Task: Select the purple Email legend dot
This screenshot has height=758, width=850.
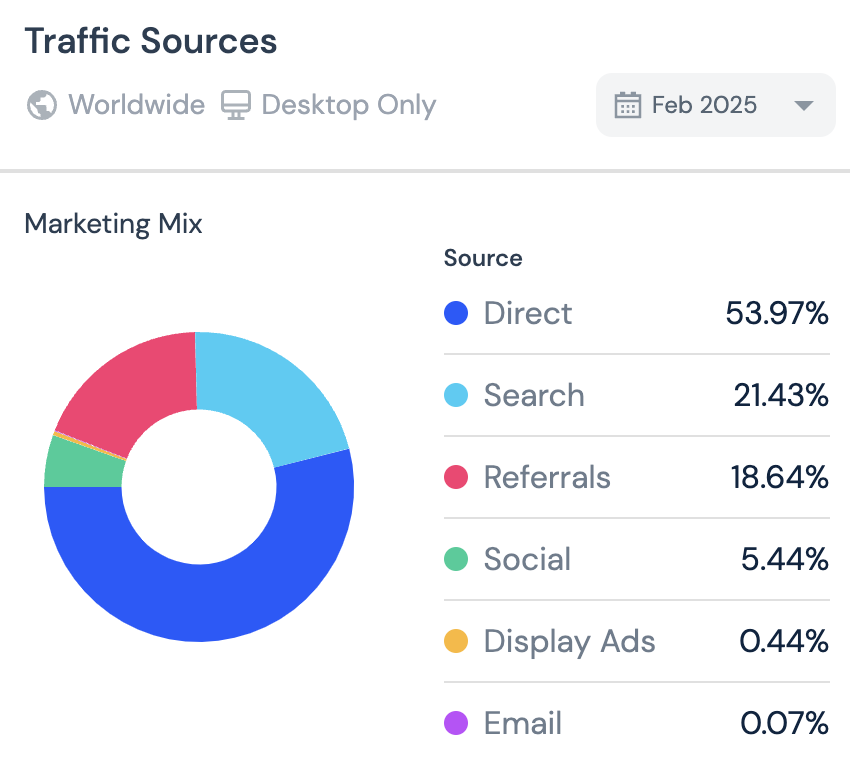Action: [456, 723]
